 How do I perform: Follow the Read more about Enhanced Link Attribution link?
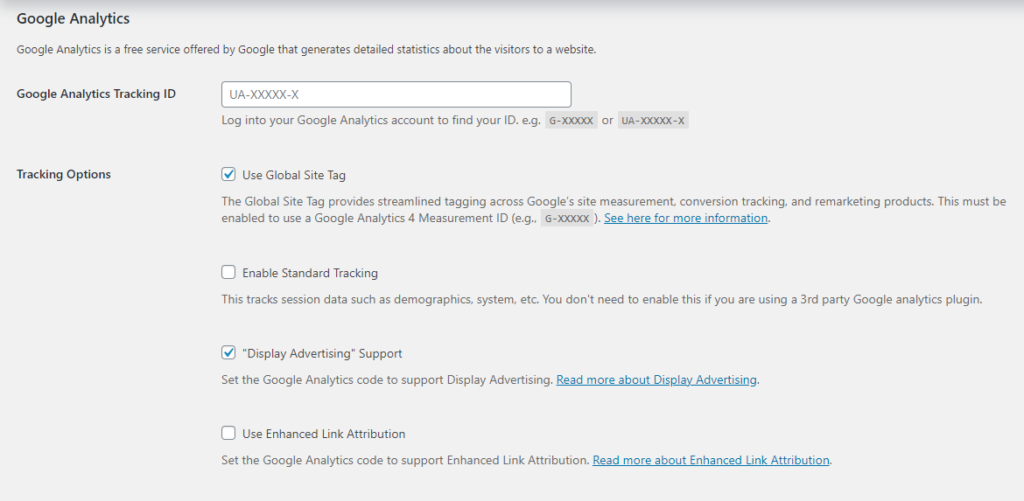pyautogui.click(x=711, y=460)
